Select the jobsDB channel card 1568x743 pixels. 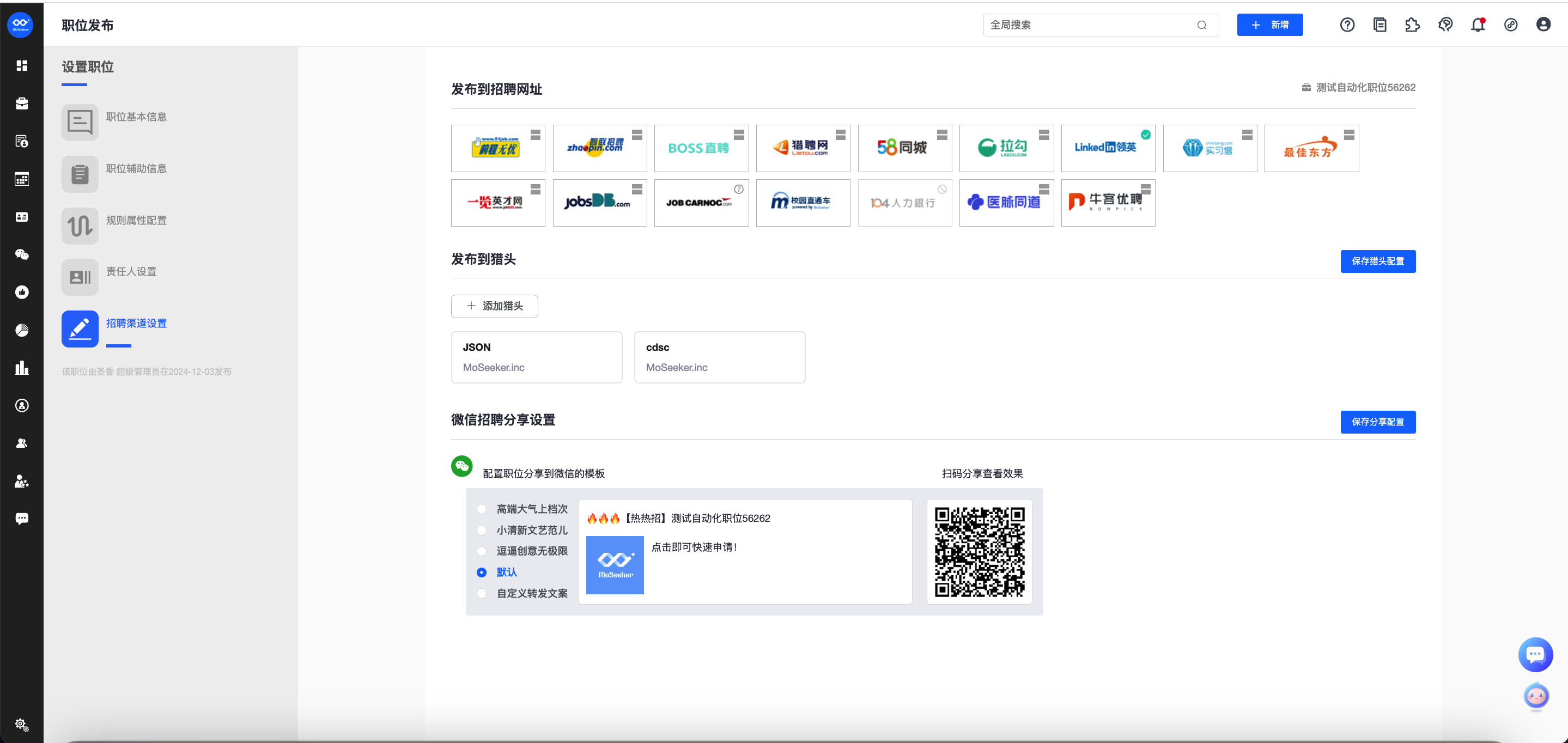(599, 203)
